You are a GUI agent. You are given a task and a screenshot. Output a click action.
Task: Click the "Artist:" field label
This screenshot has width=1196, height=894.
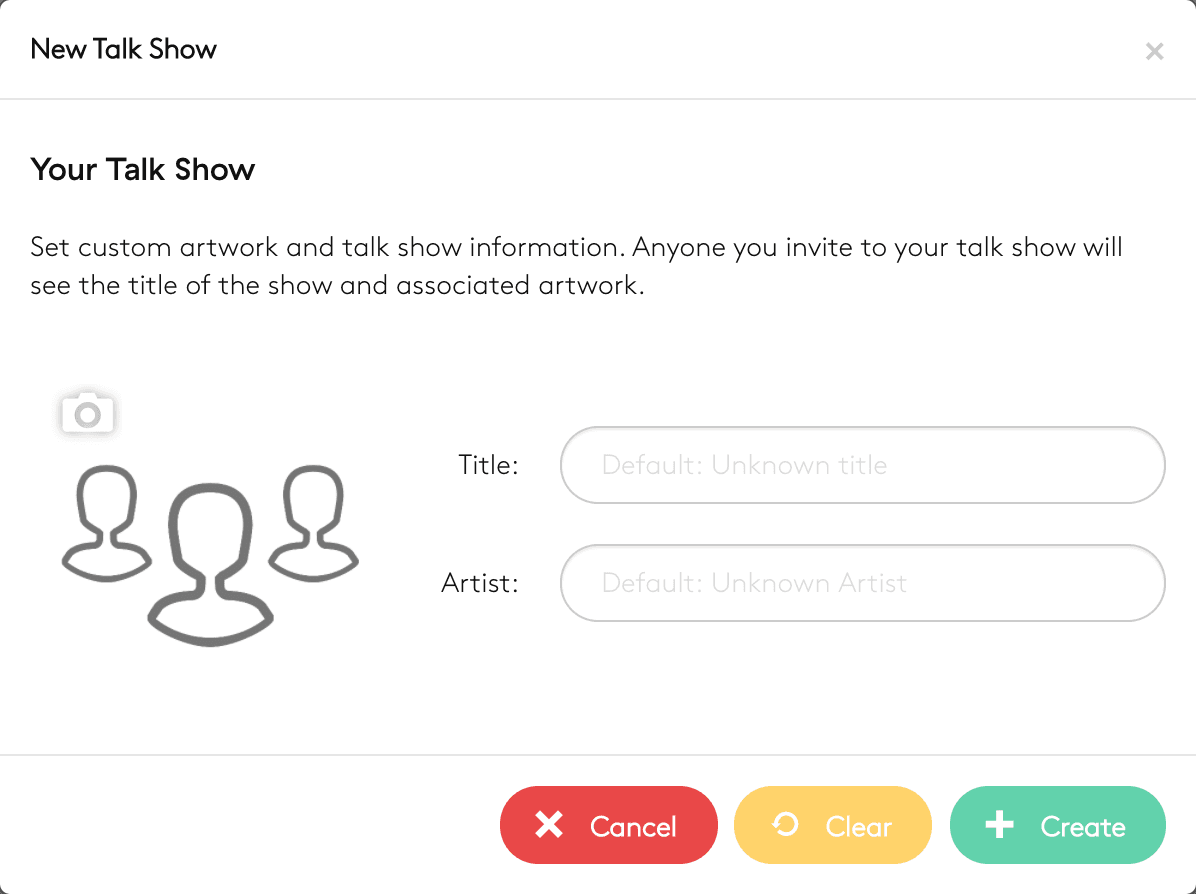[480, 583]
